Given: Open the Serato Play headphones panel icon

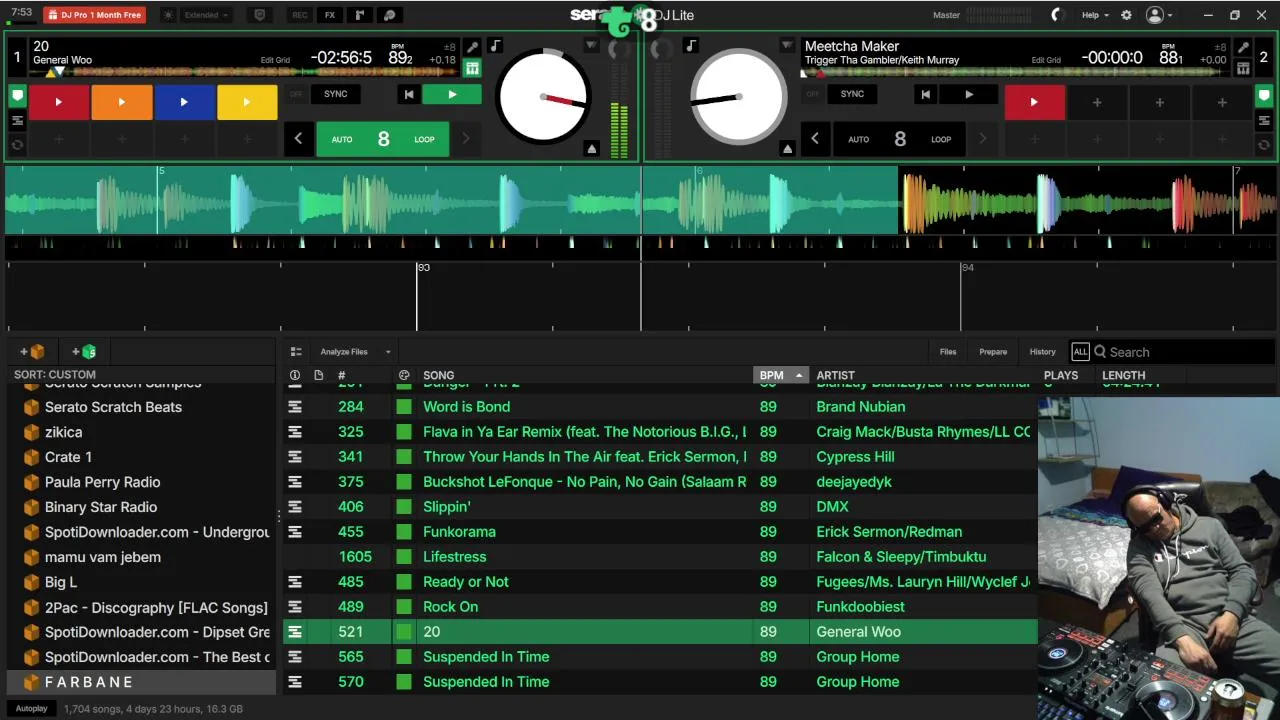Looking at the screenshot, I should coord(390,15).
